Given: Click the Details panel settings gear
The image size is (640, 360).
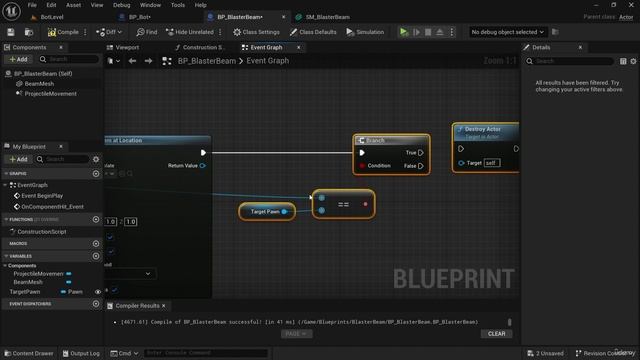Looking at the screenshot, I should click(x=633, y=61).
